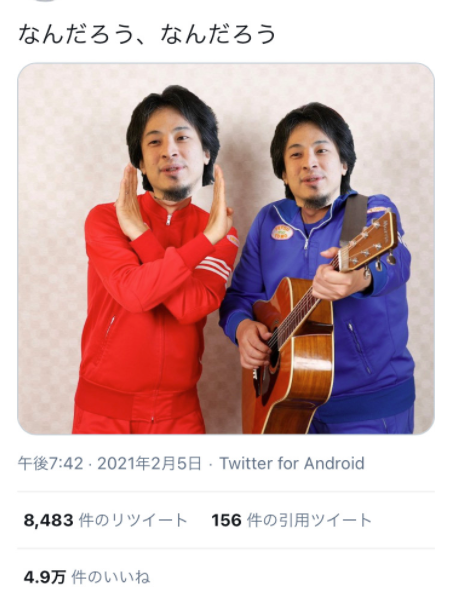This screenshot has height=590, width=451.
Task: Click the 件の引用ツイート label
Action: (309, 520)
